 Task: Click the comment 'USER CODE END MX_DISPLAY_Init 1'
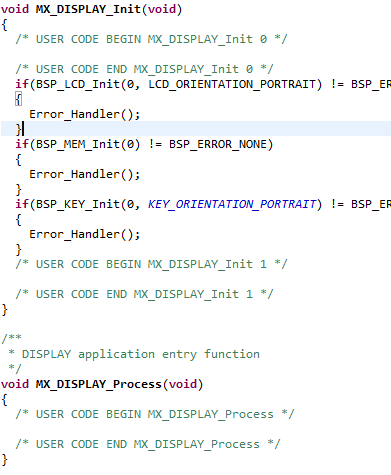click(x=144, y=294)
